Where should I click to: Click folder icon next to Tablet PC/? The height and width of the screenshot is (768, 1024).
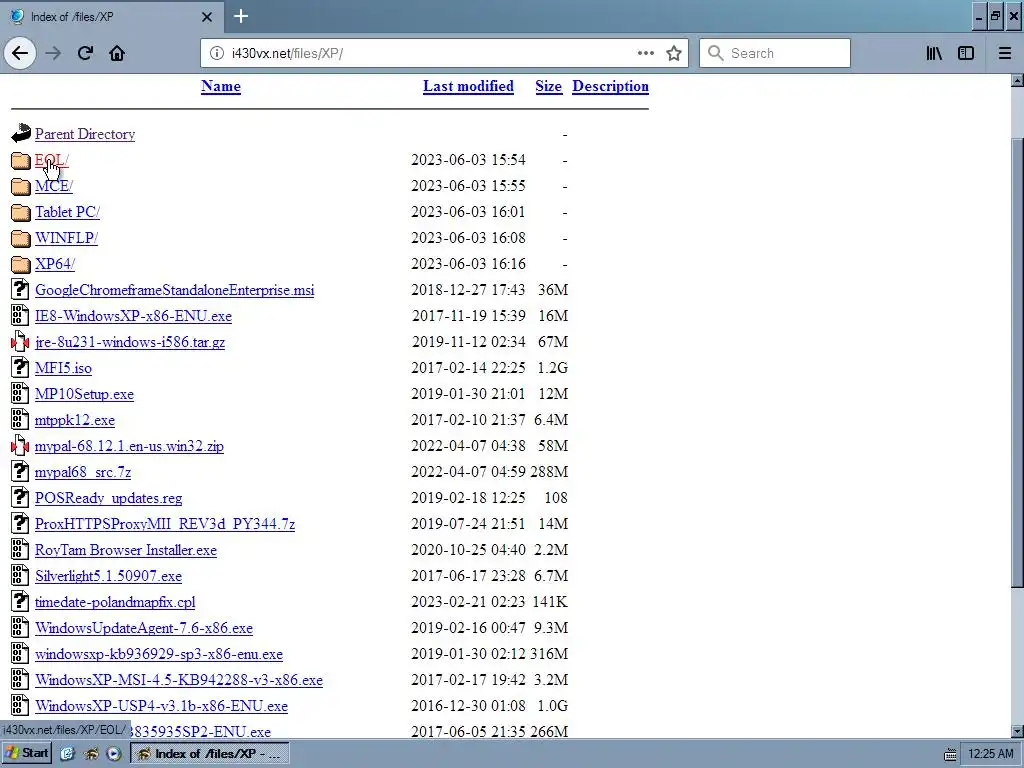tap(21, 212)
